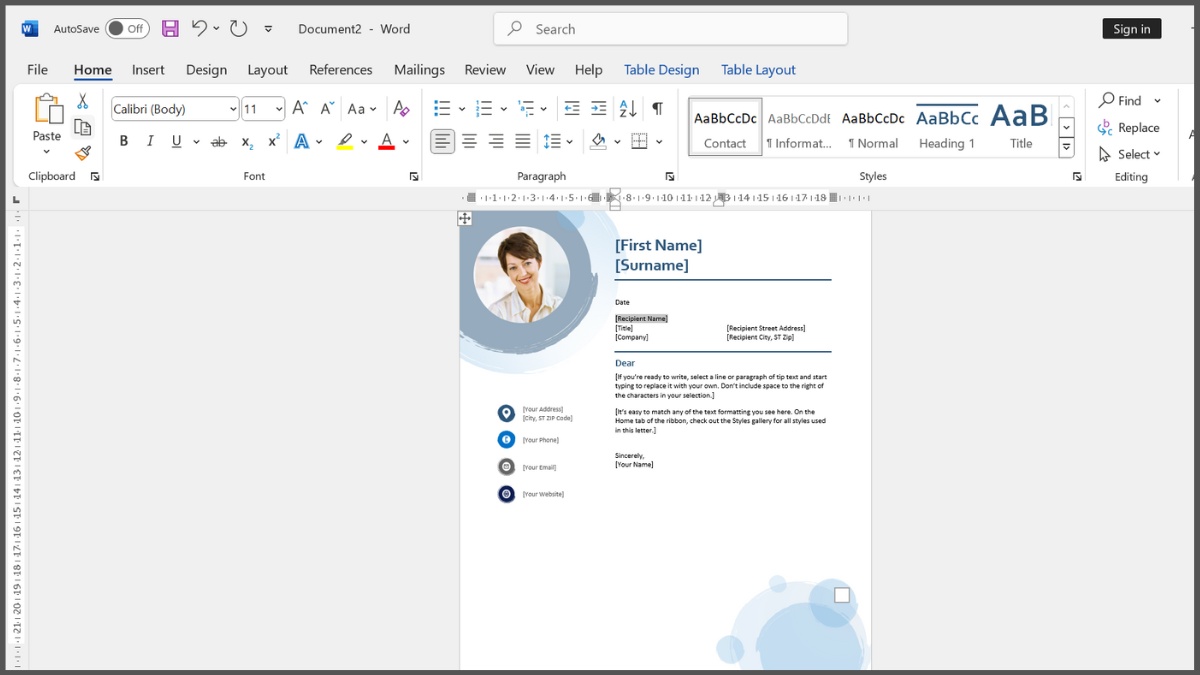Enable justified paragraph alignment

point(522,140)
